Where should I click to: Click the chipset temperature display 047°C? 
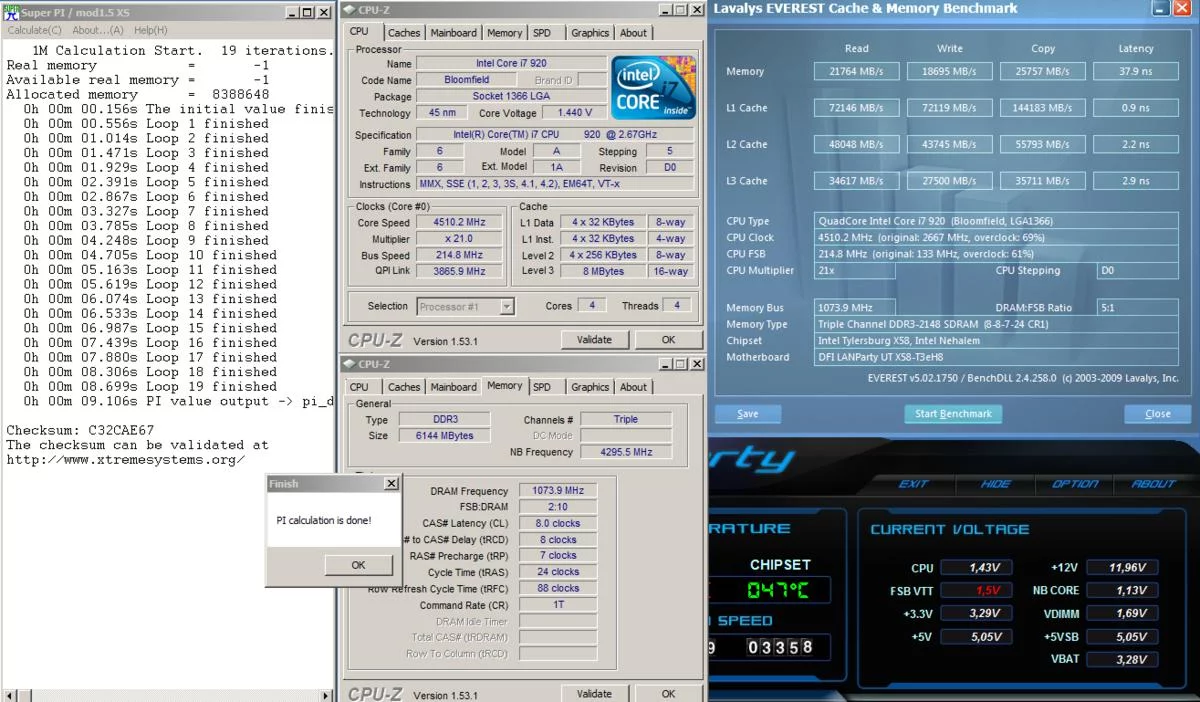(777, 590)
